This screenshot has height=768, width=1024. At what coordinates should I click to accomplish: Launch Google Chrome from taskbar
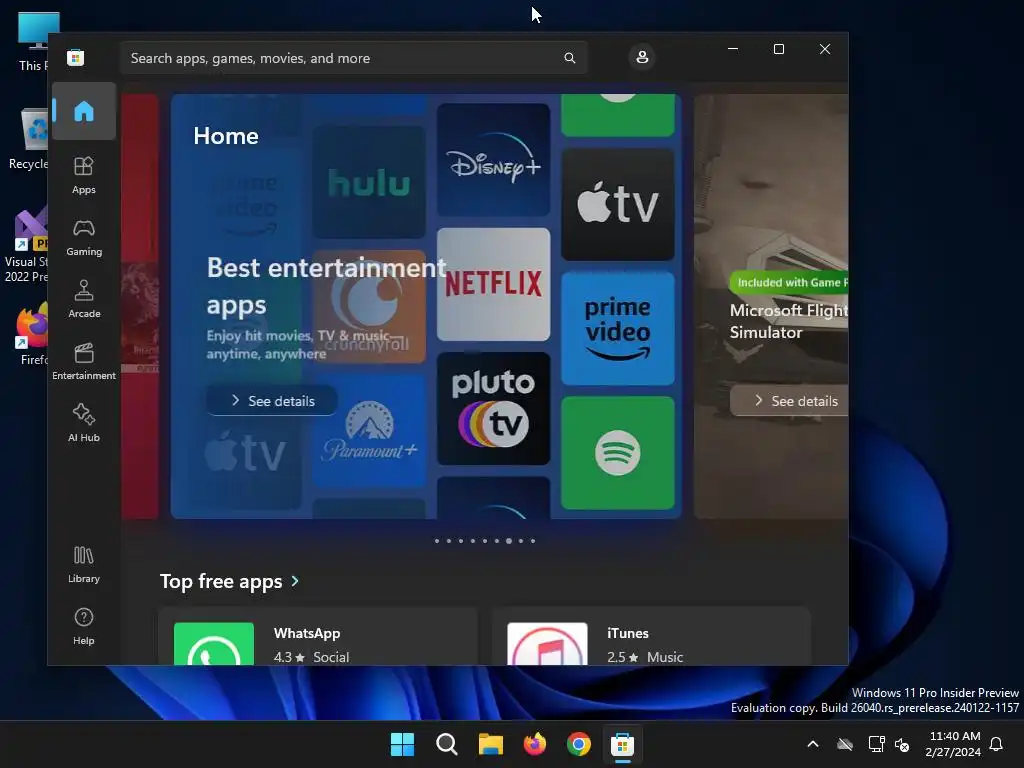pyautogui.click(x=579, y=744)
